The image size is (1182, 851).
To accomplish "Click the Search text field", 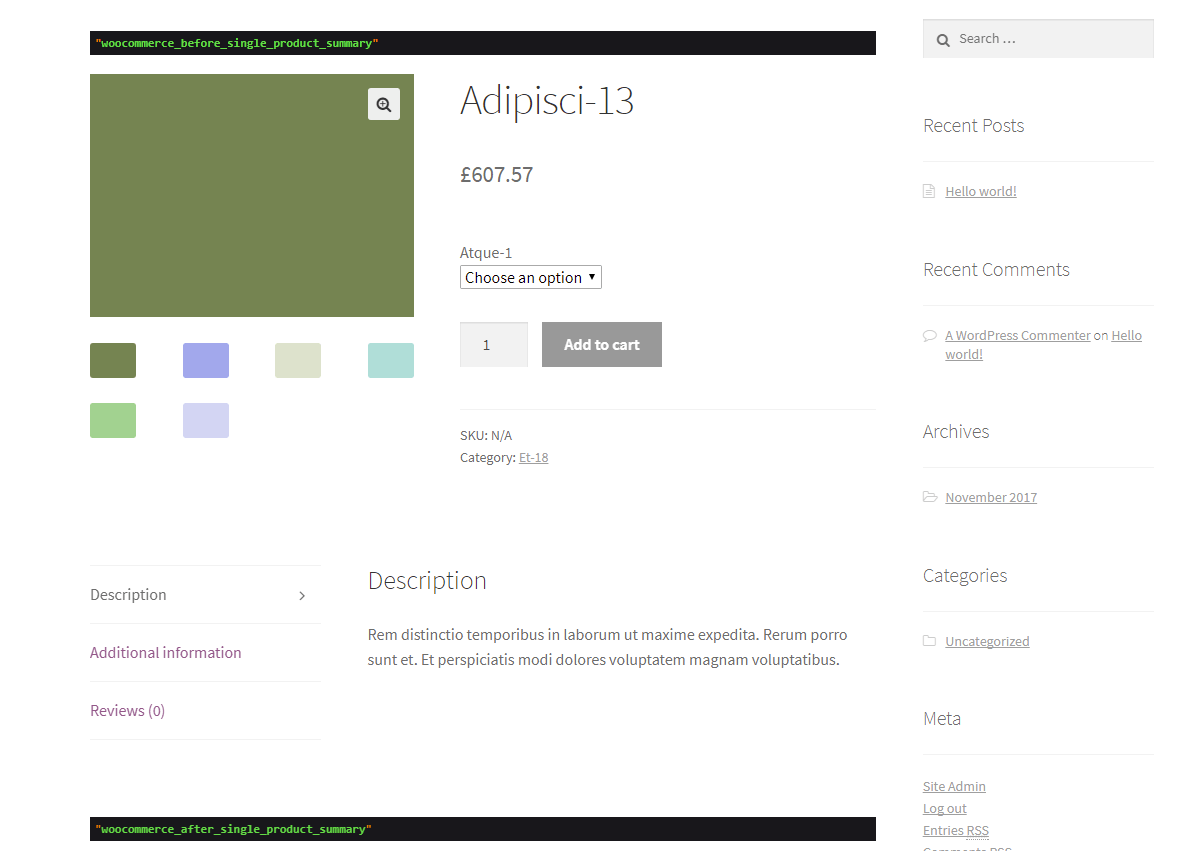I will 1038,38.
